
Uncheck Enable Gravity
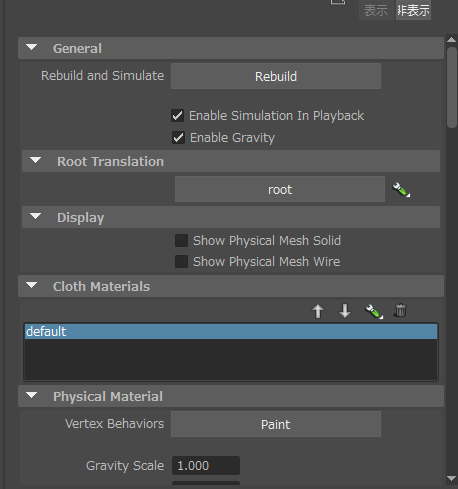pyautogui.click(x=178, y=138)
